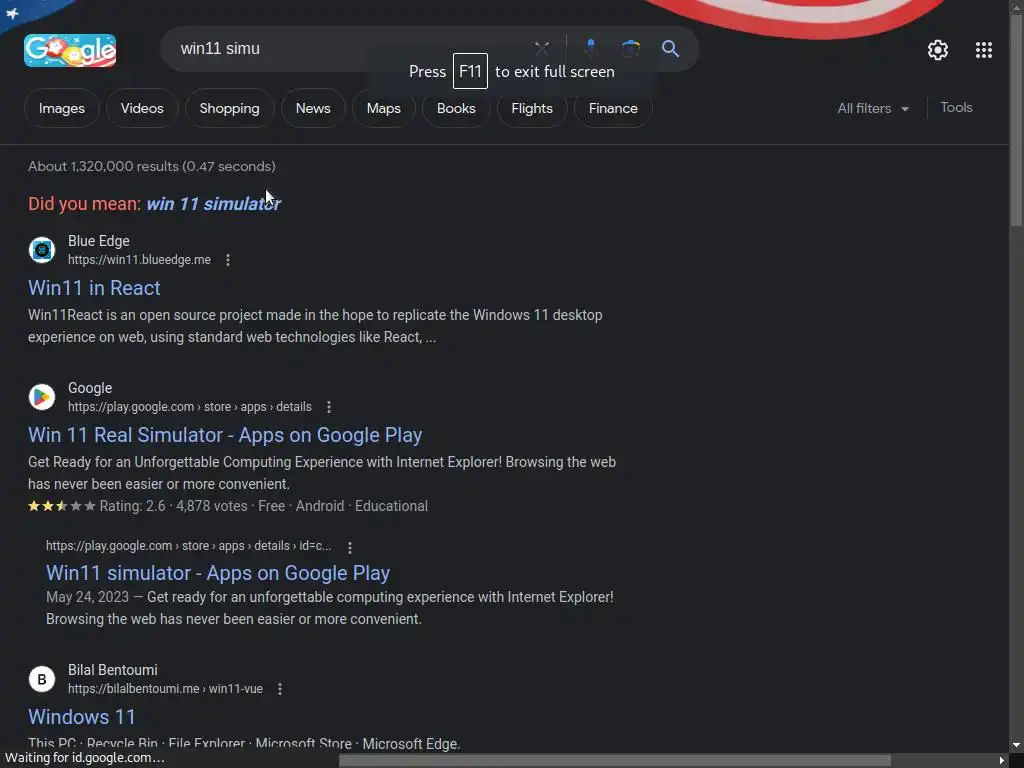The width and height of the screenshot is (1024, 768).
Task: Switch to News results
Action: point(313,108)
